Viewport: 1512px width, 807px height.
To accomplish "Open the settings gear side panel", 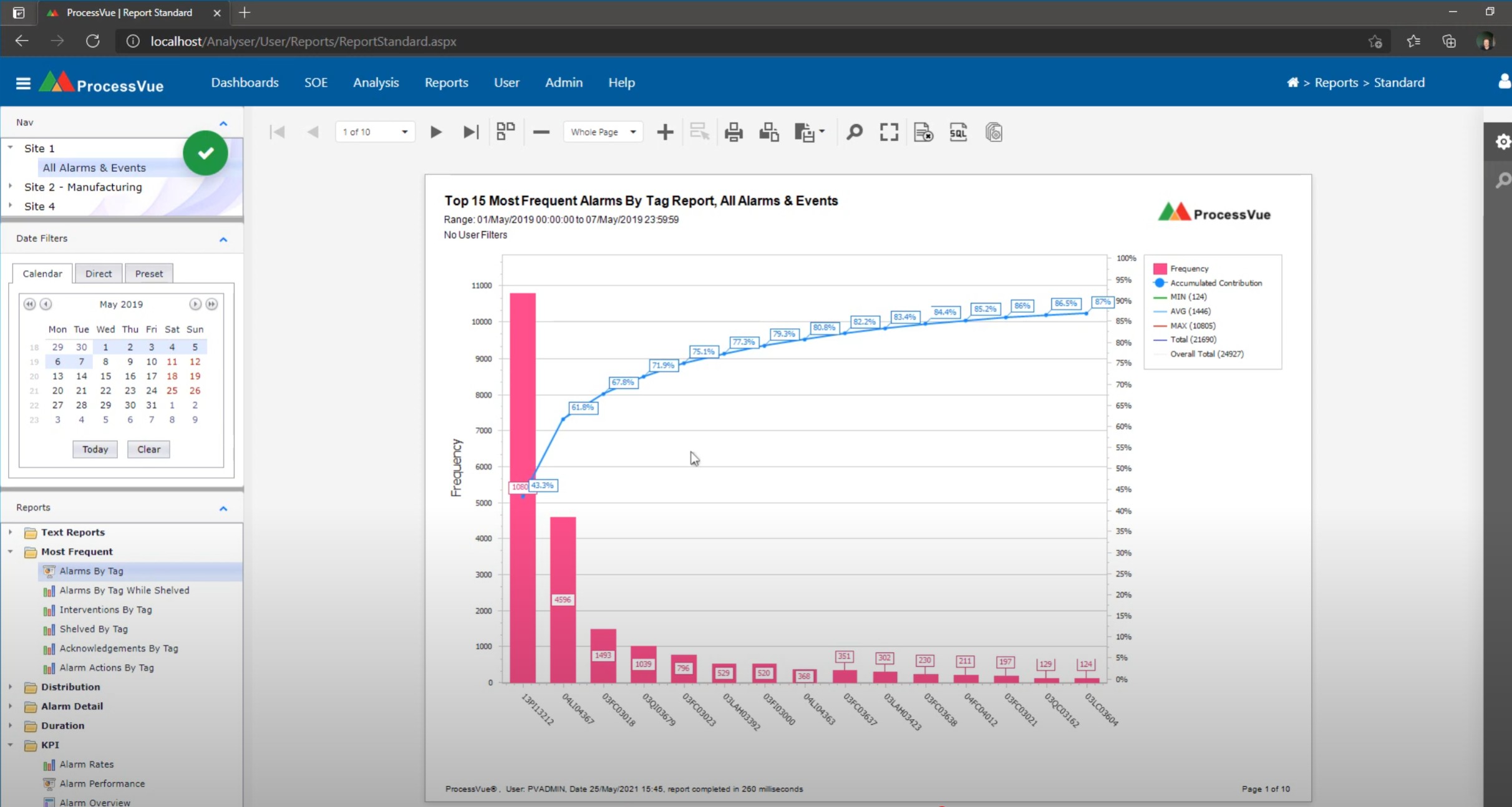I will (1502, 142).
